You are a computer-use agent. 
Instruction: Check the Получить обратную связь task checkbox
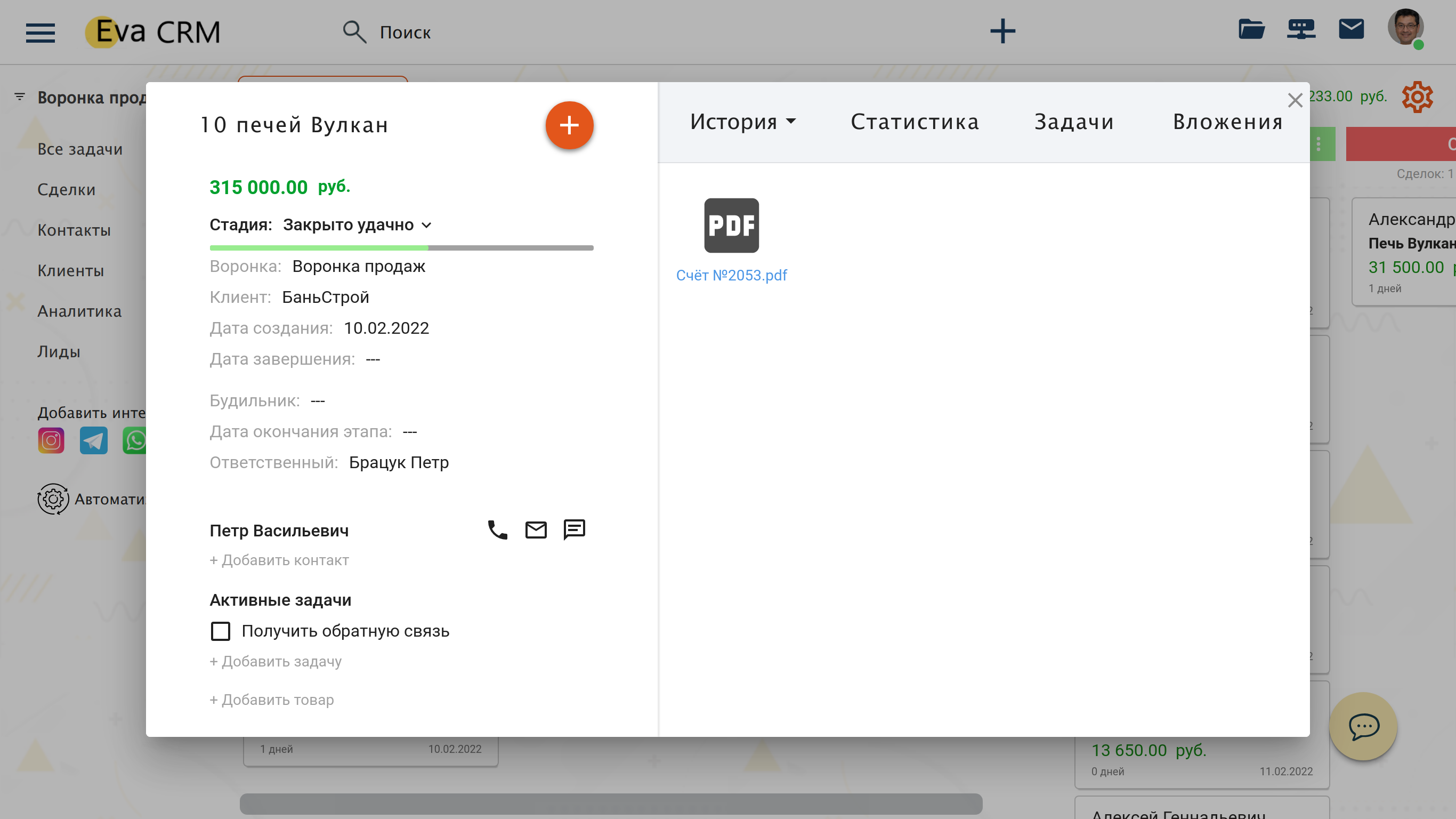pos(221,631)
